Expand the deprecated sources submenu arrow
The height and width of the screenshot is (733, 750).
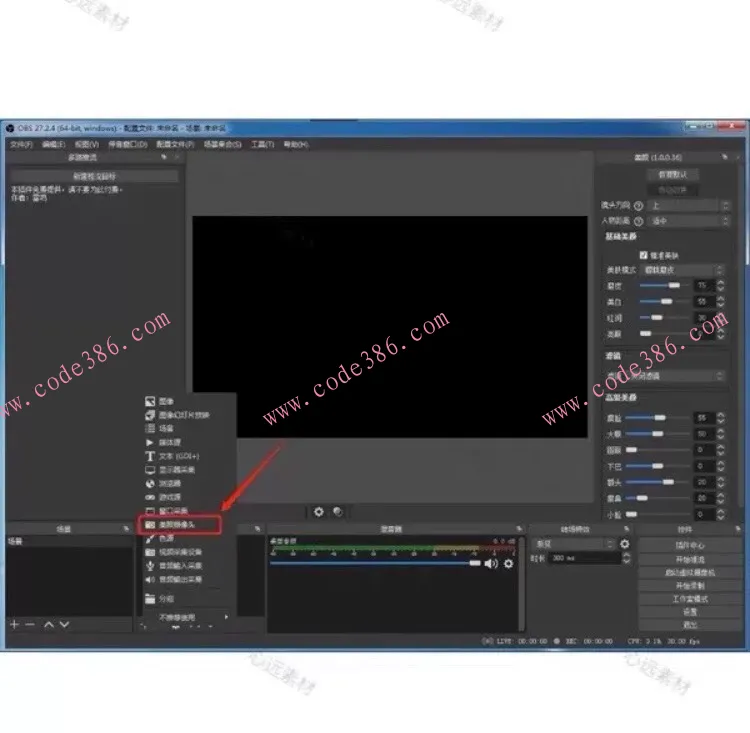pos(226,617)
